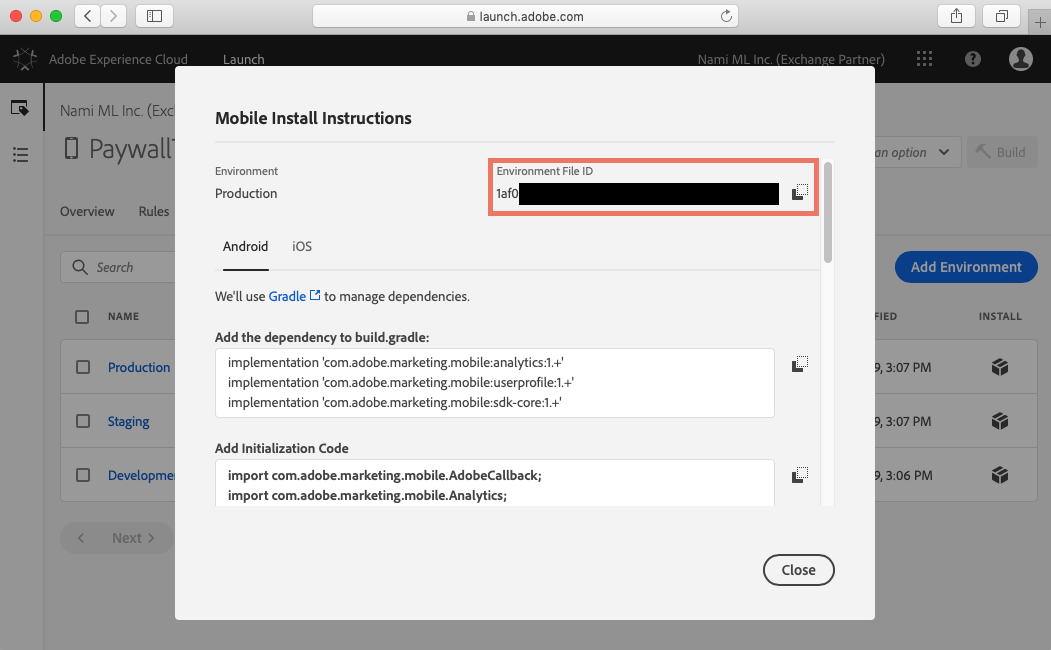The height and width of the screenshot is (650, 1051).
Task: Copy the Initialization Code snippet
Action: point(800,475)
